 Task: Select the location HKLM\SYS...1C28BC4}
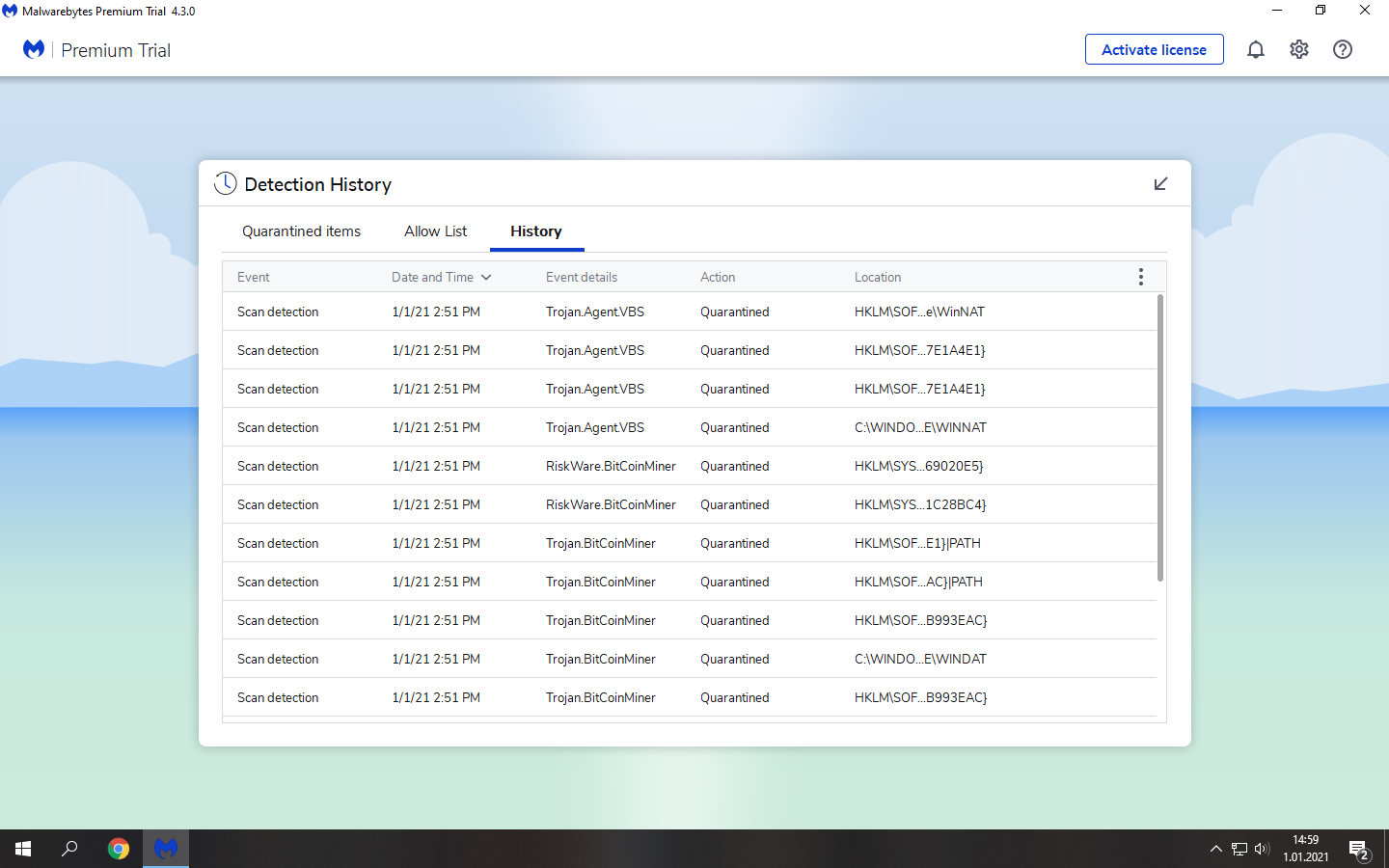tap(920, 504)
